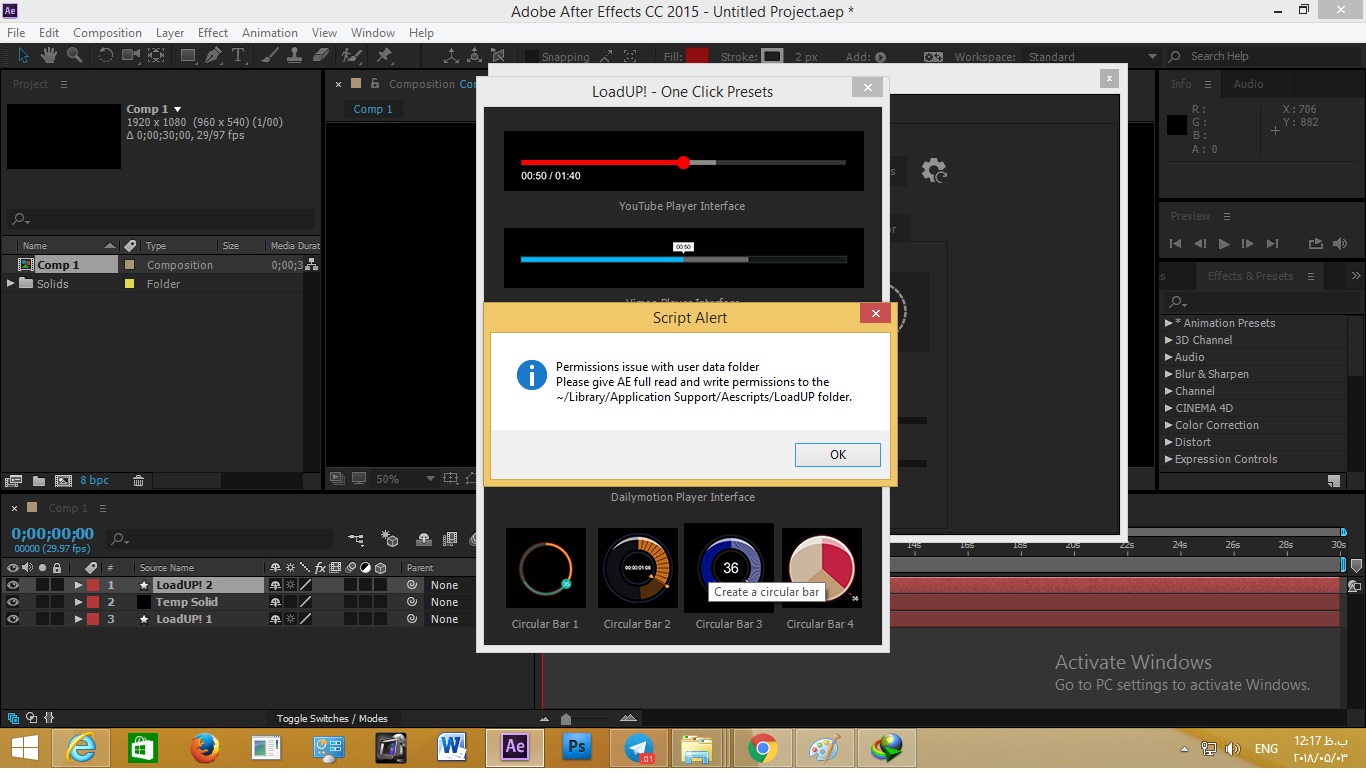The width and height of the screenshot is (1366, 773).
Task: Open the Composition menu
Action: click(x=107, y=33)
